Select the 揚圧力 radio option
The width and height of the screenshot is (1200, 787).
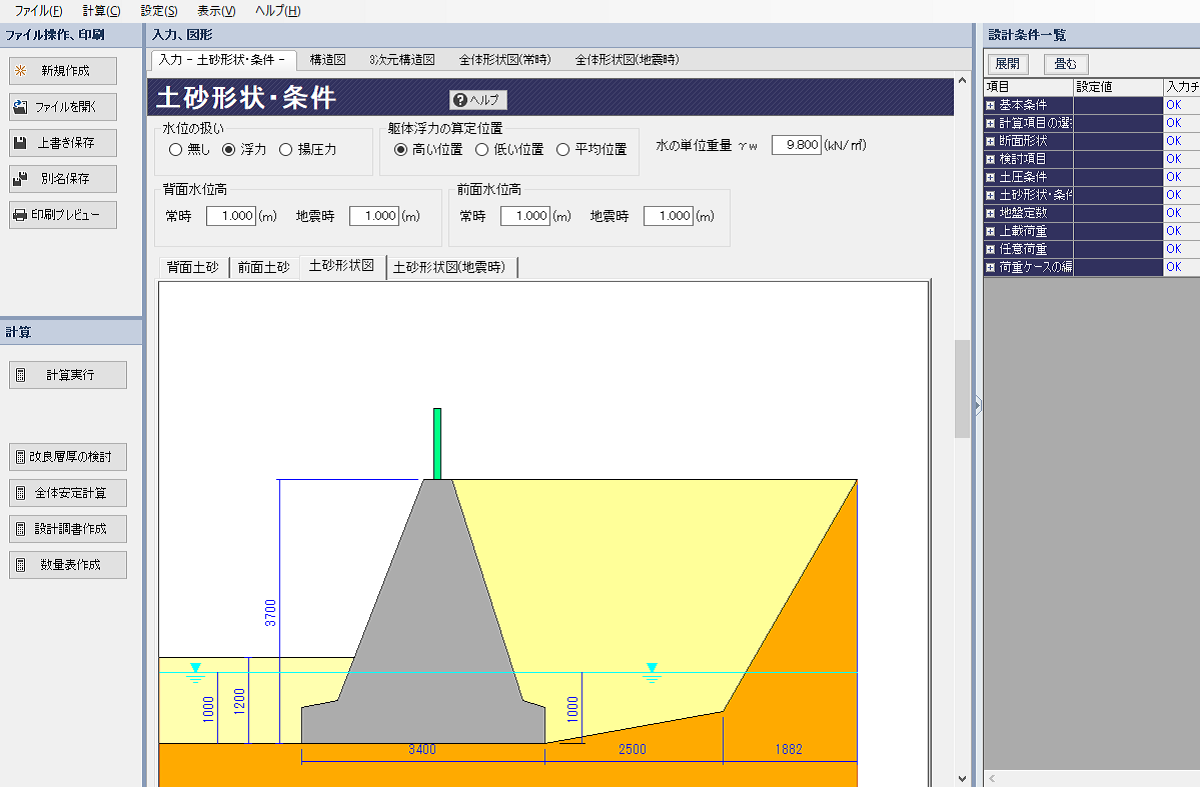pos(286,150)
